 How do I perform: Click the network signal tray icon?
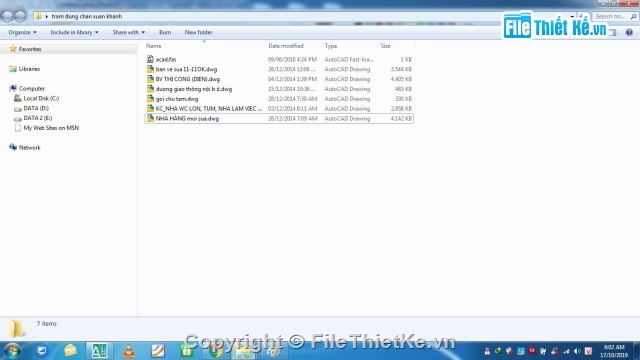pos(566,351)
